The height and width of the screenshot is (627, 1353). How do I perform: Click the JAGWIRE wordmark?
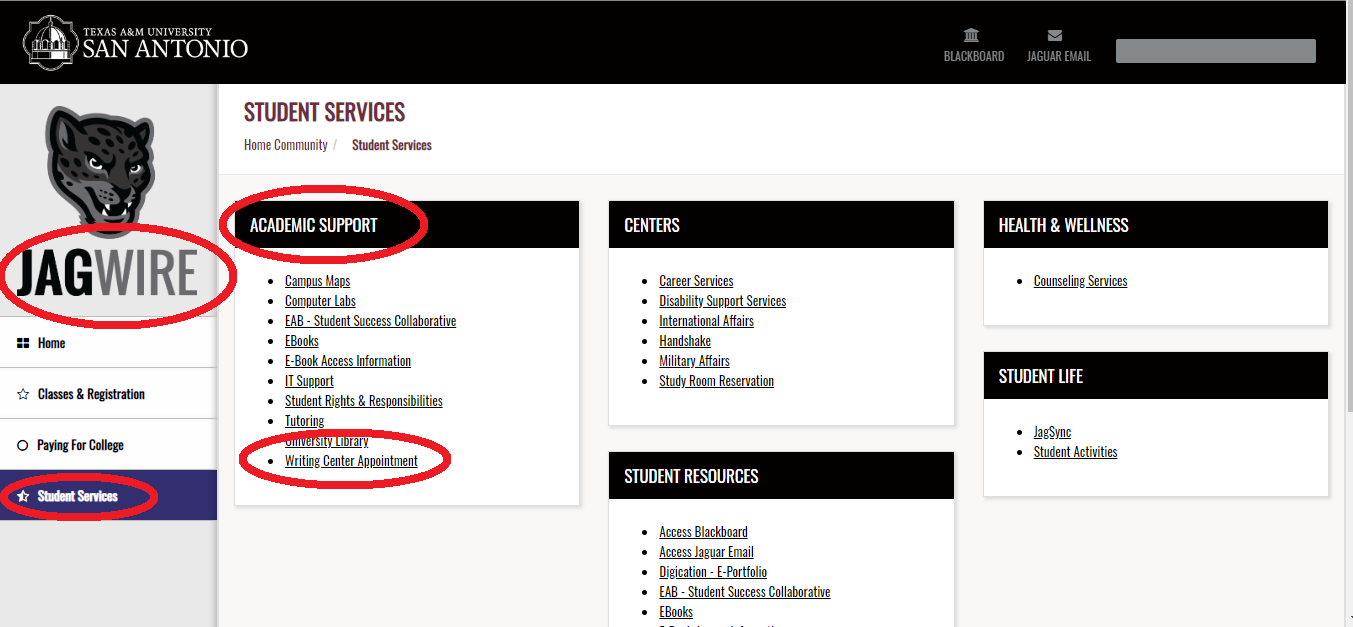coord(107,273)
